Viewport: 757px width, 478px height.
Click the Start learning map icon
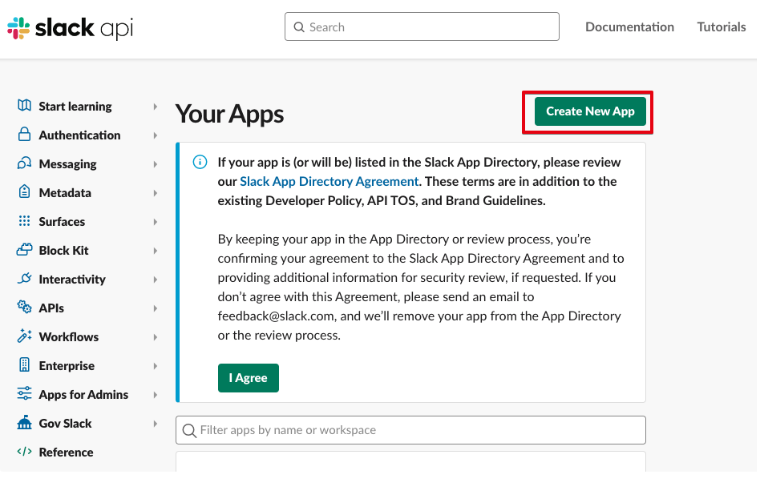(24, 105)
